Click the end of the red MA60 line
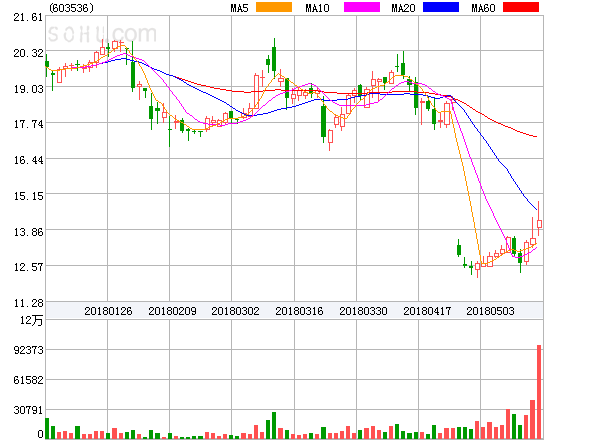Screen dimensions: 600x440 click(x=536, y=136)
